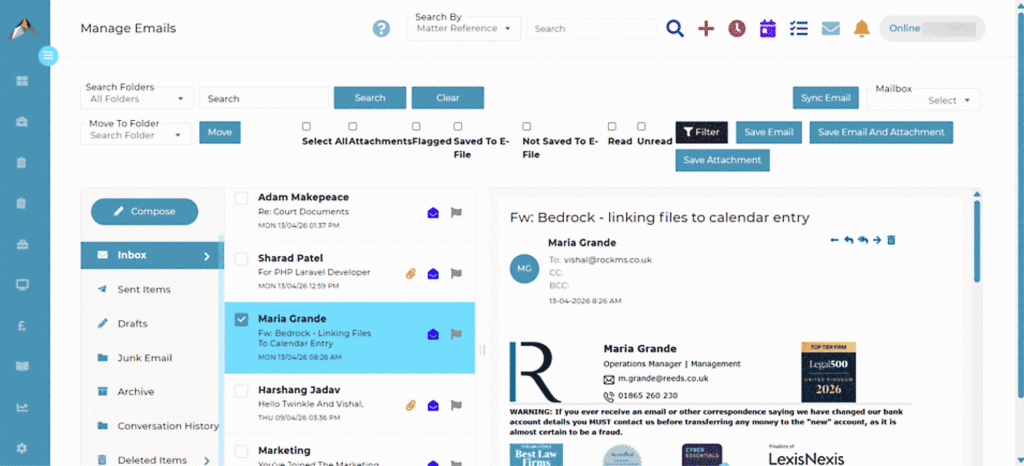Open the help question mark icon
Image resolution: width=1024 pixels, height=466 pixels.
pyautogui.click(x=381, y=29)
